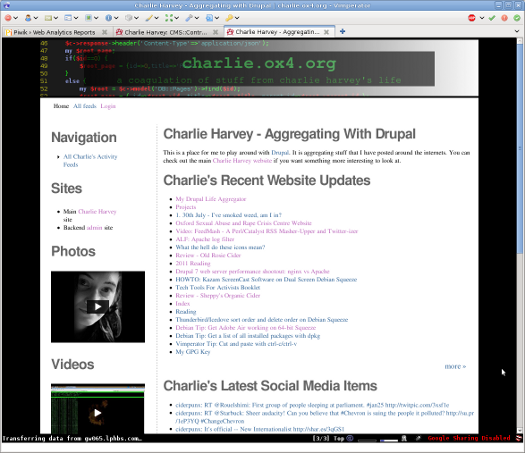Image resolution: width=525 pixels, height=453 pixels.
Task: Click the red exclamation error icon
Action: pos(504,18)
